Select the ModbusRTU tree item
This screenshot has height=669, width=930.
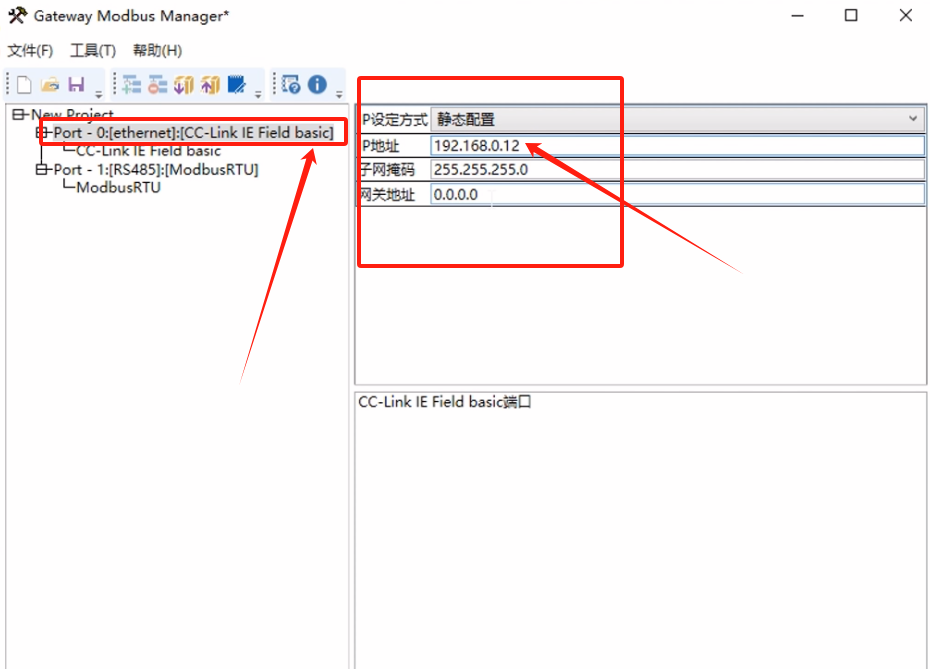(x=110, y=188)
